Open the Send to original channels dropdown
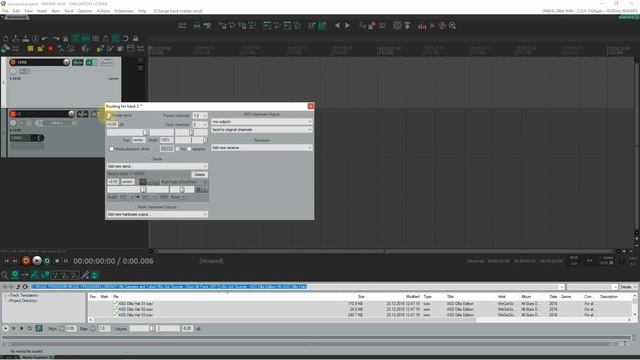Viewport: 640px width, 360px height. [262, 129]
